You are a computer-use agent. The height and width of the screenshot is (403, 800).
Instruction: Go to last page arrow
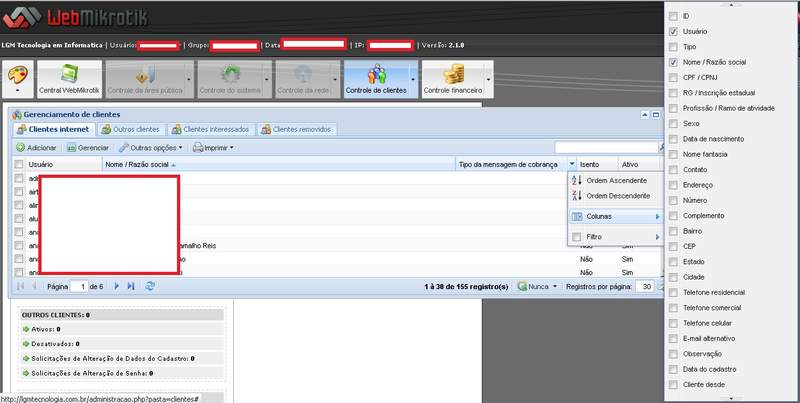131,286
